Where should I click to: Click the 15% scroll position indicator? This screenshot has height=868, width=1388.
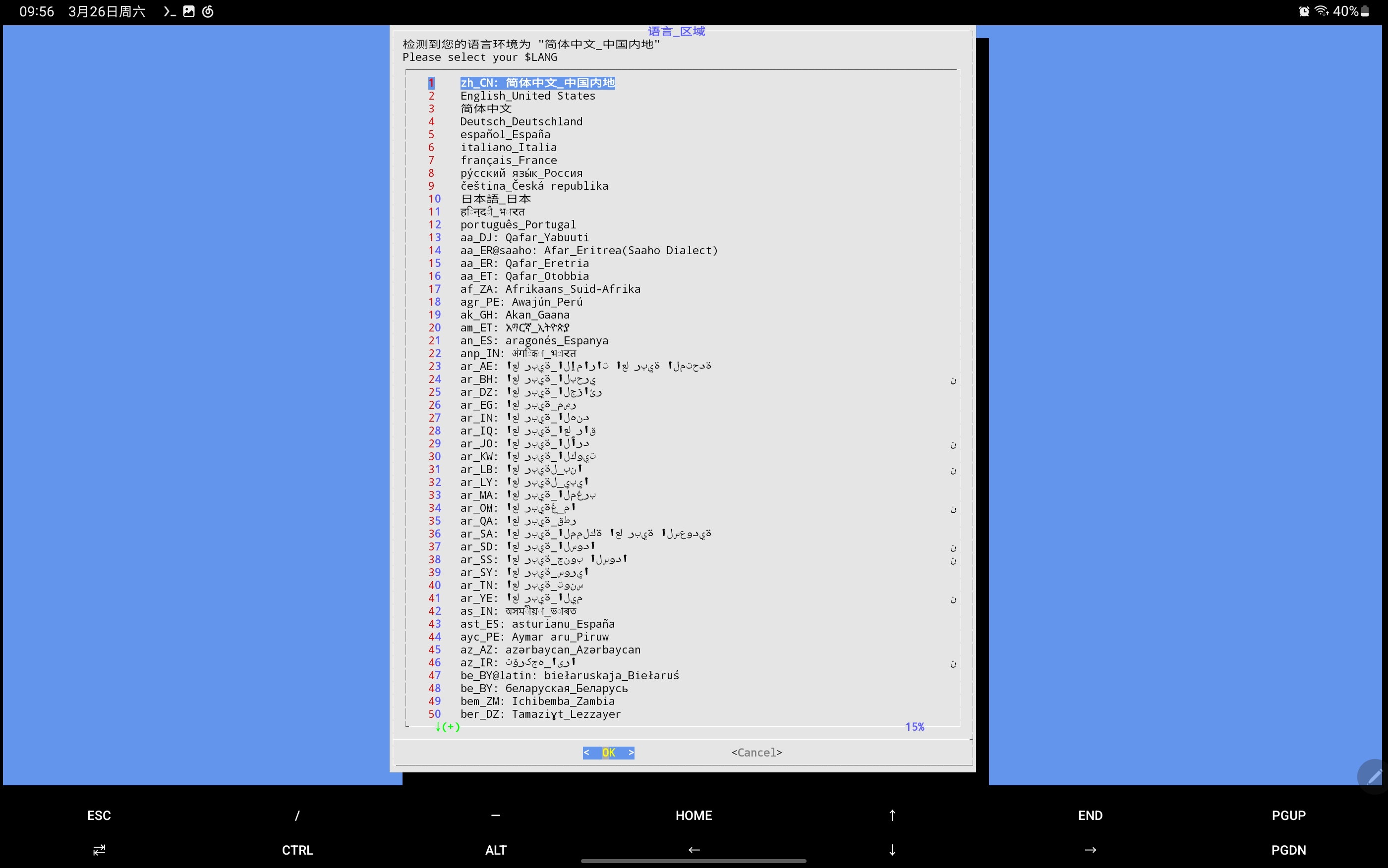click(915, 727)
